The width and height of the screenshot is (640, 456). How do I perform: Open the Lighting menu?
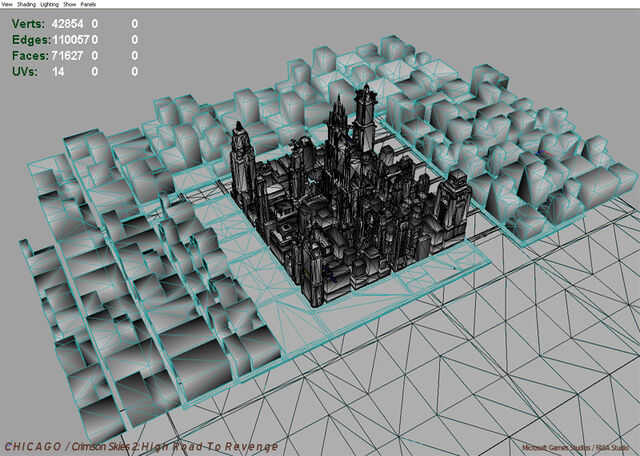tap(49, 4)
